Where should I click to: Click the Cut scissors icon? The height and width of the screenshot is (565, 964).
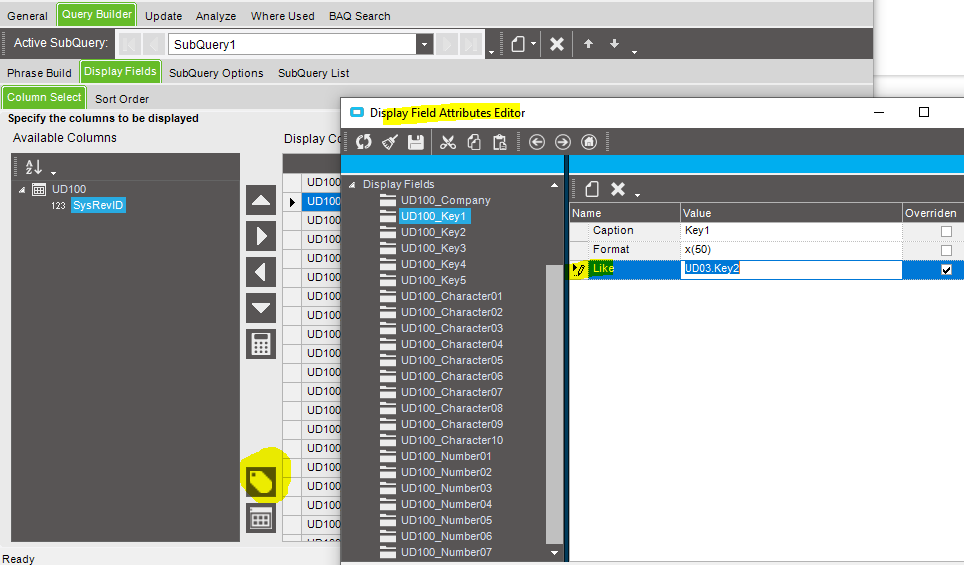coord(448,142)
